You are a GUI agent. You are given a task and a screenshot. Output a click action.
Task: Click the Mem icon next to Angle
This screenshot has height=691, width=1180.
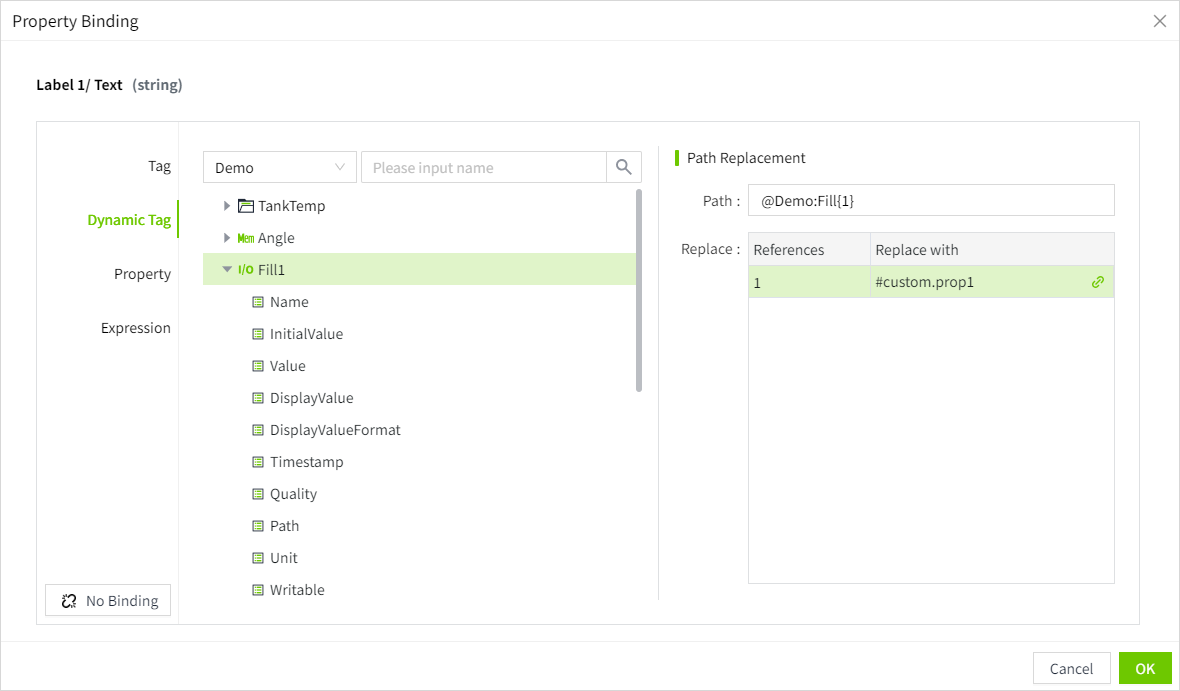246,238
